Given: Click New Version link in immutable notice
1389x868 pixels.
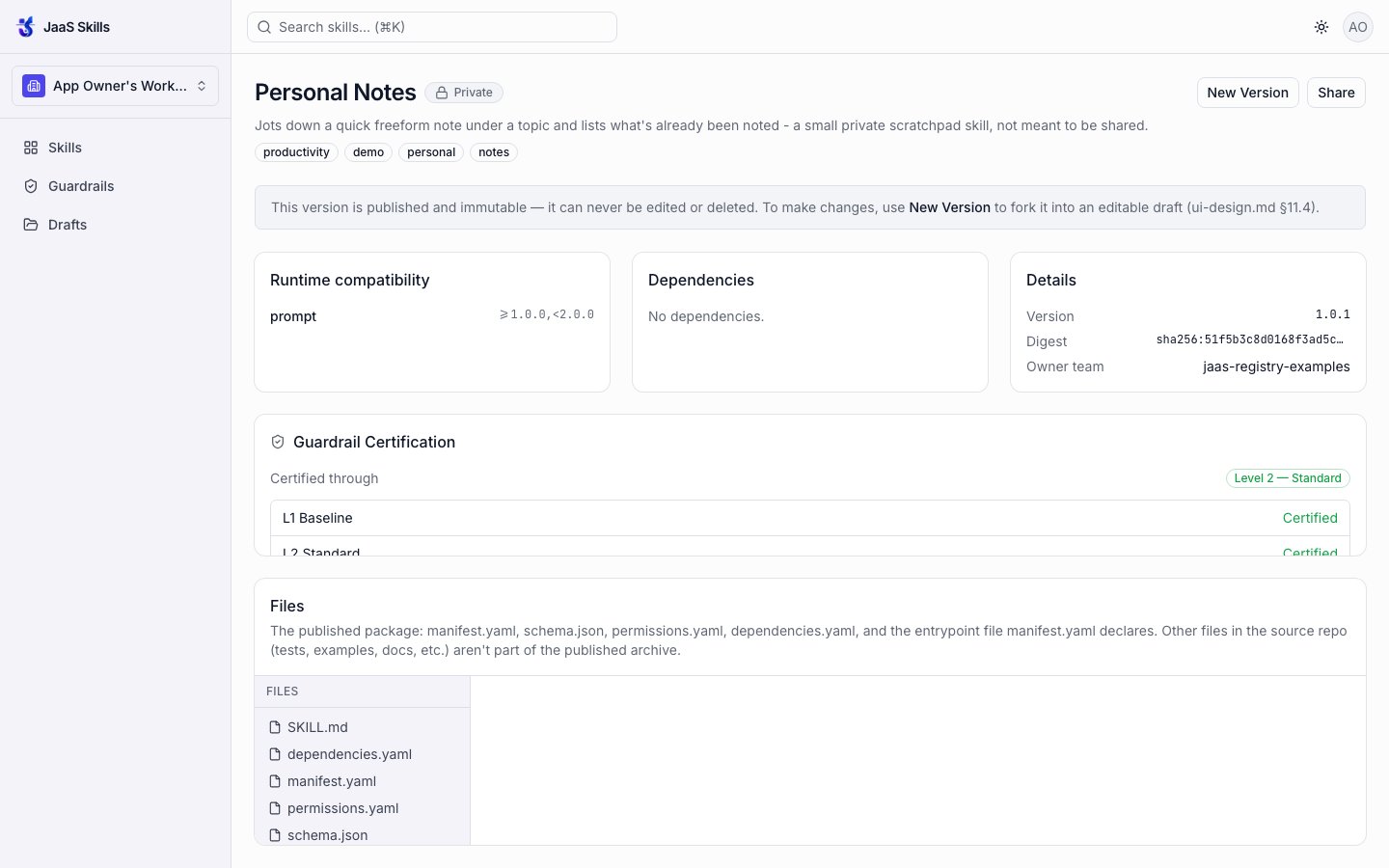Looking at the screenshot, I should [x=949, y=207].
